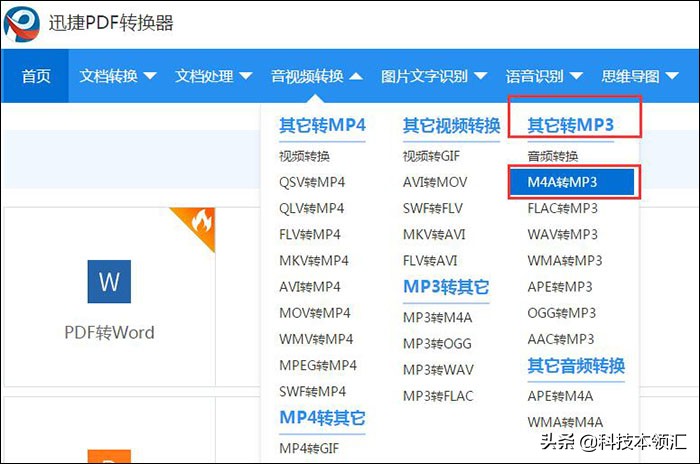Expand the 图片文字识别 dropdown arrow
700x464 pixels.
coord(480,76)
